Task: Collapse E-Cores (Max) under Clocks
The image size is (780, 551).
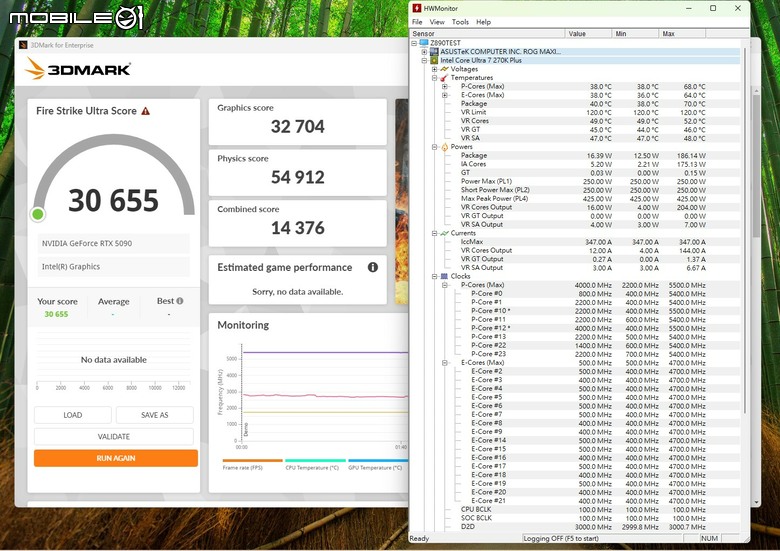Action: 445,363
